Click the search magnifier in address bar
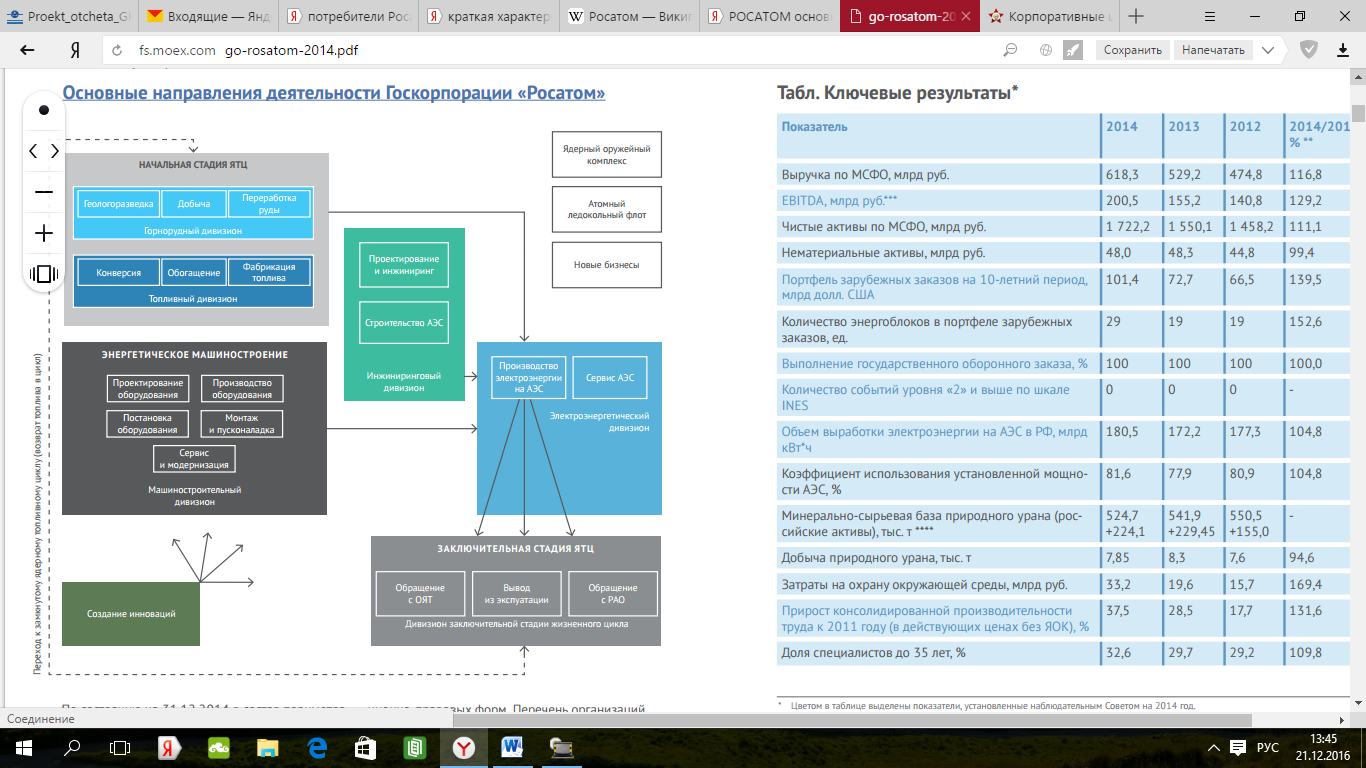 [1011, 50]
